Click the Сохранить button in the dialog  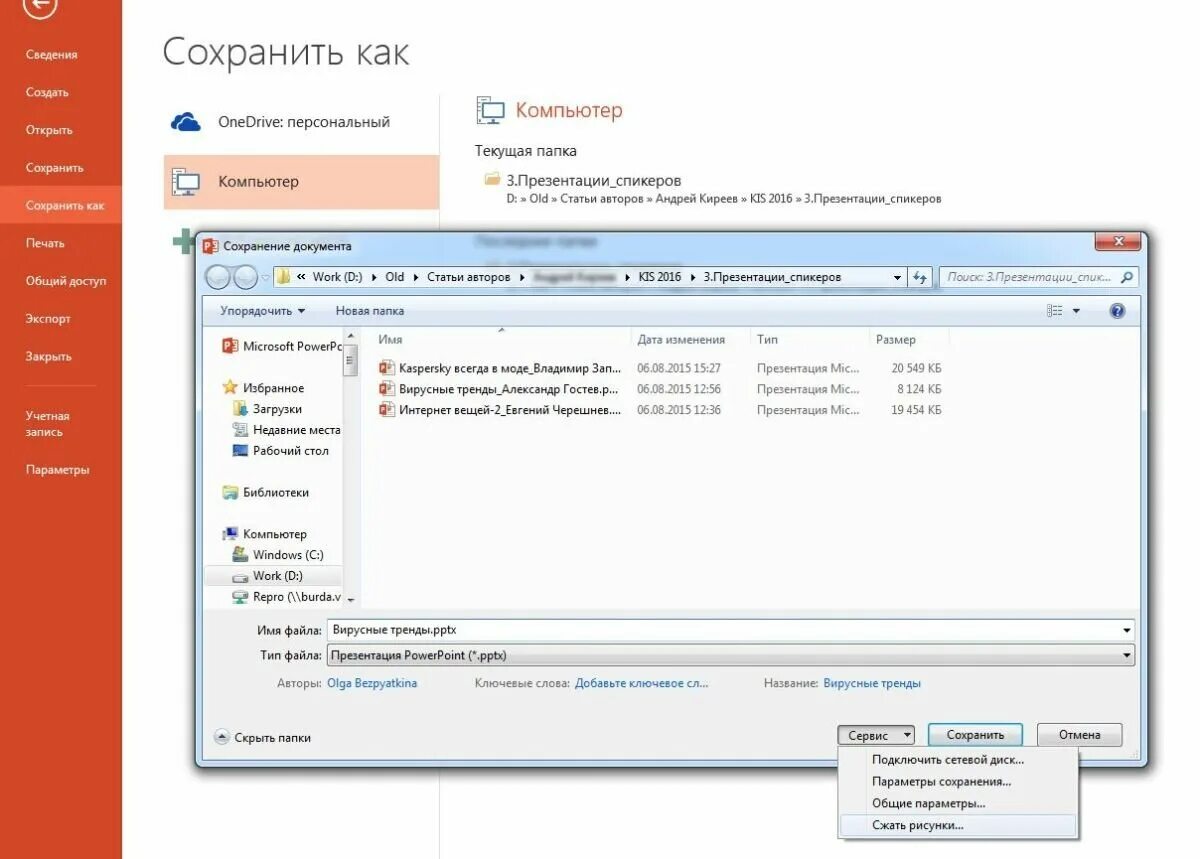click(x=975, y=735)
